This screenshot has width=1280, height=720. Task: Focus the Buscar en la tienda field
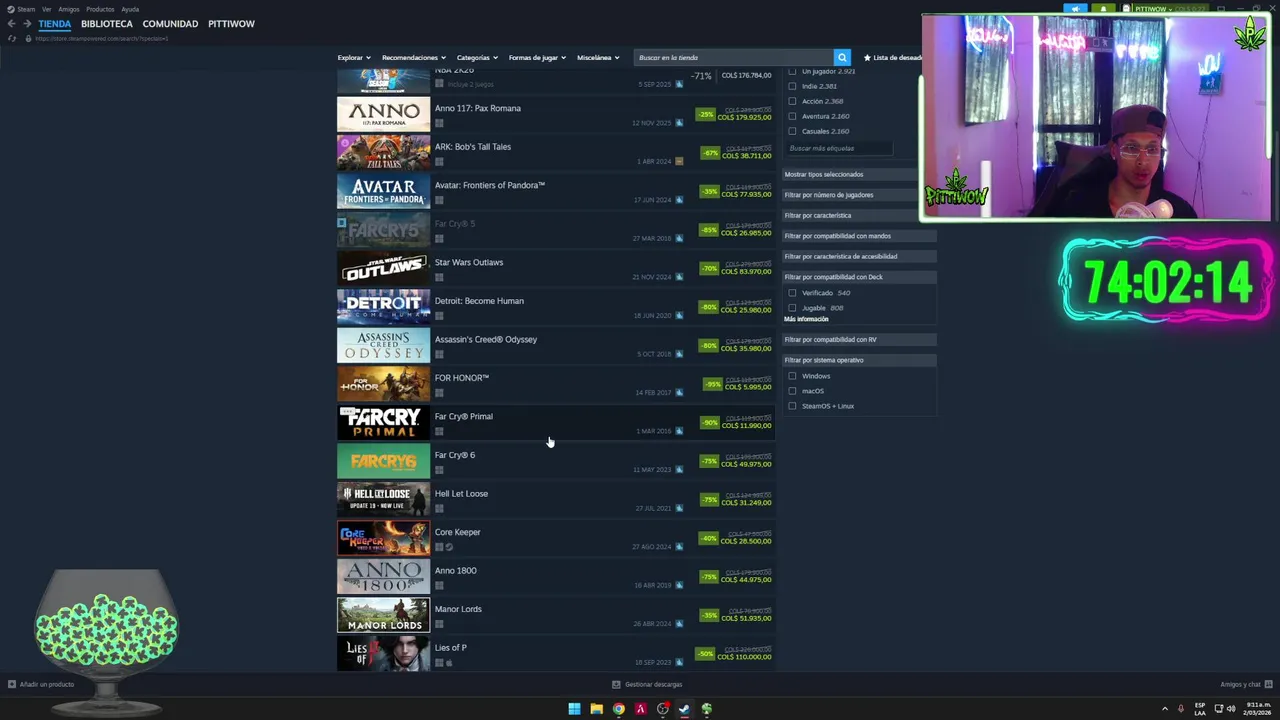pos(734,58)
